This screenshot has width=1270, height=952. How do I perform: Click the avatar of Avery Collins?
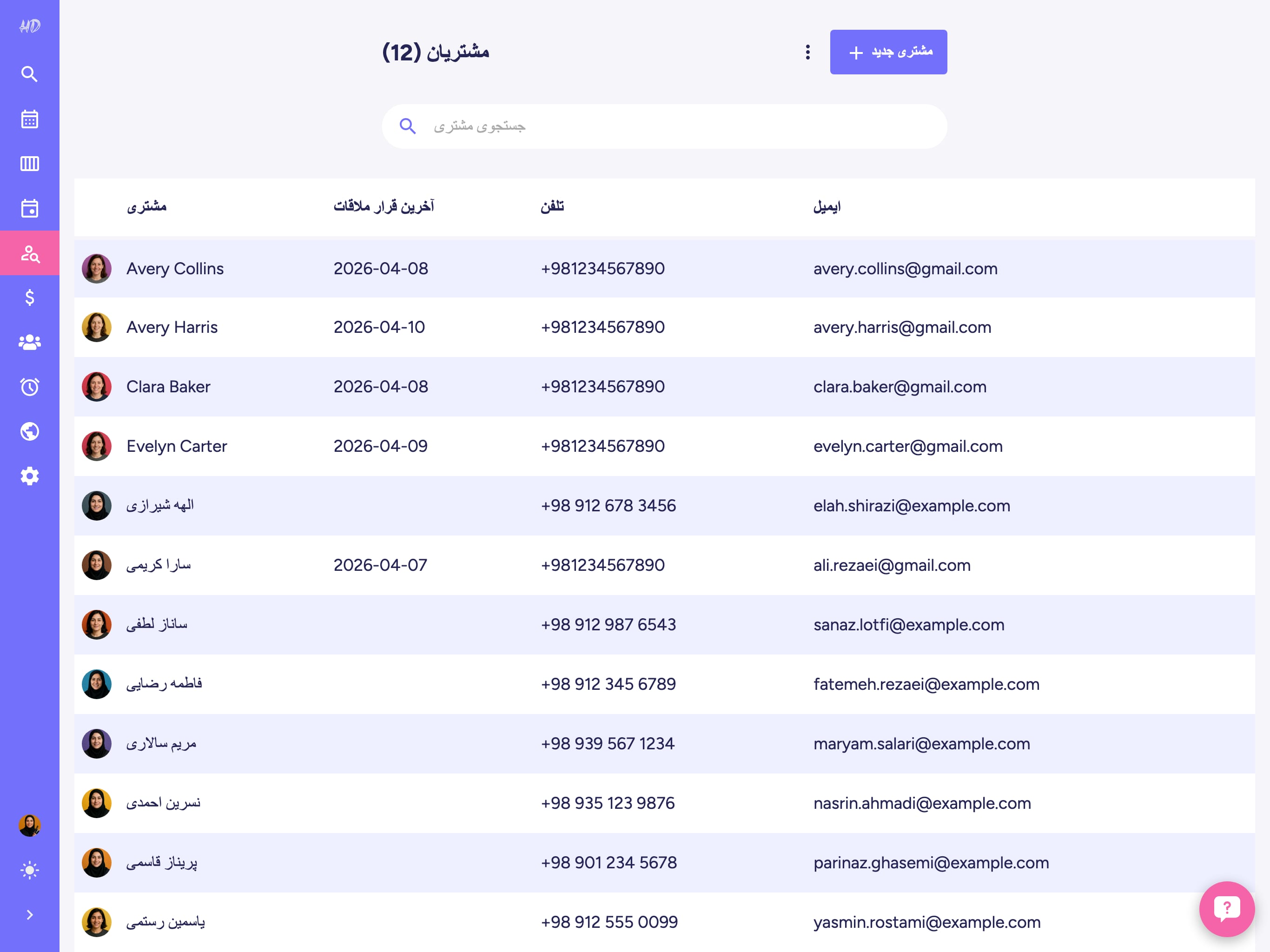[96, 268]
